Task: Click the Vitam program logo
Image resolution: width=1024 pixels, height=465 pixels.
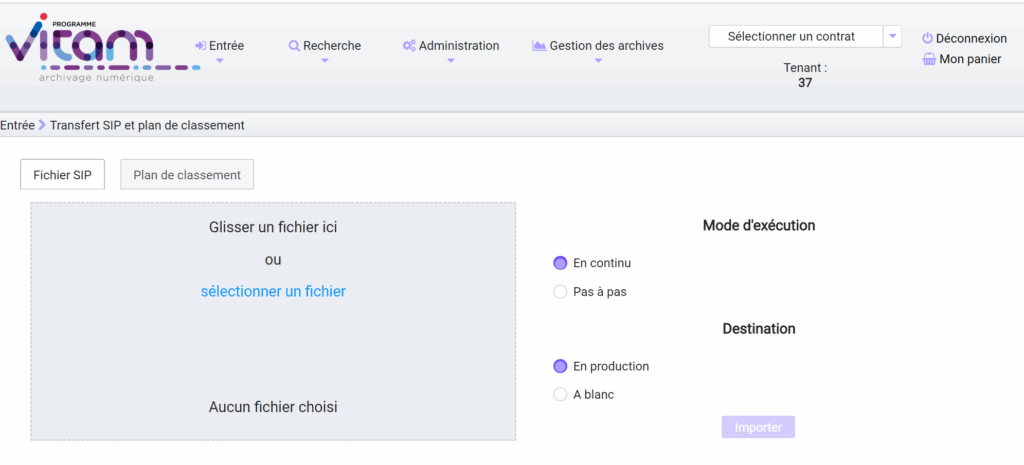Action: pyautogui.click(x=80, y=47)
